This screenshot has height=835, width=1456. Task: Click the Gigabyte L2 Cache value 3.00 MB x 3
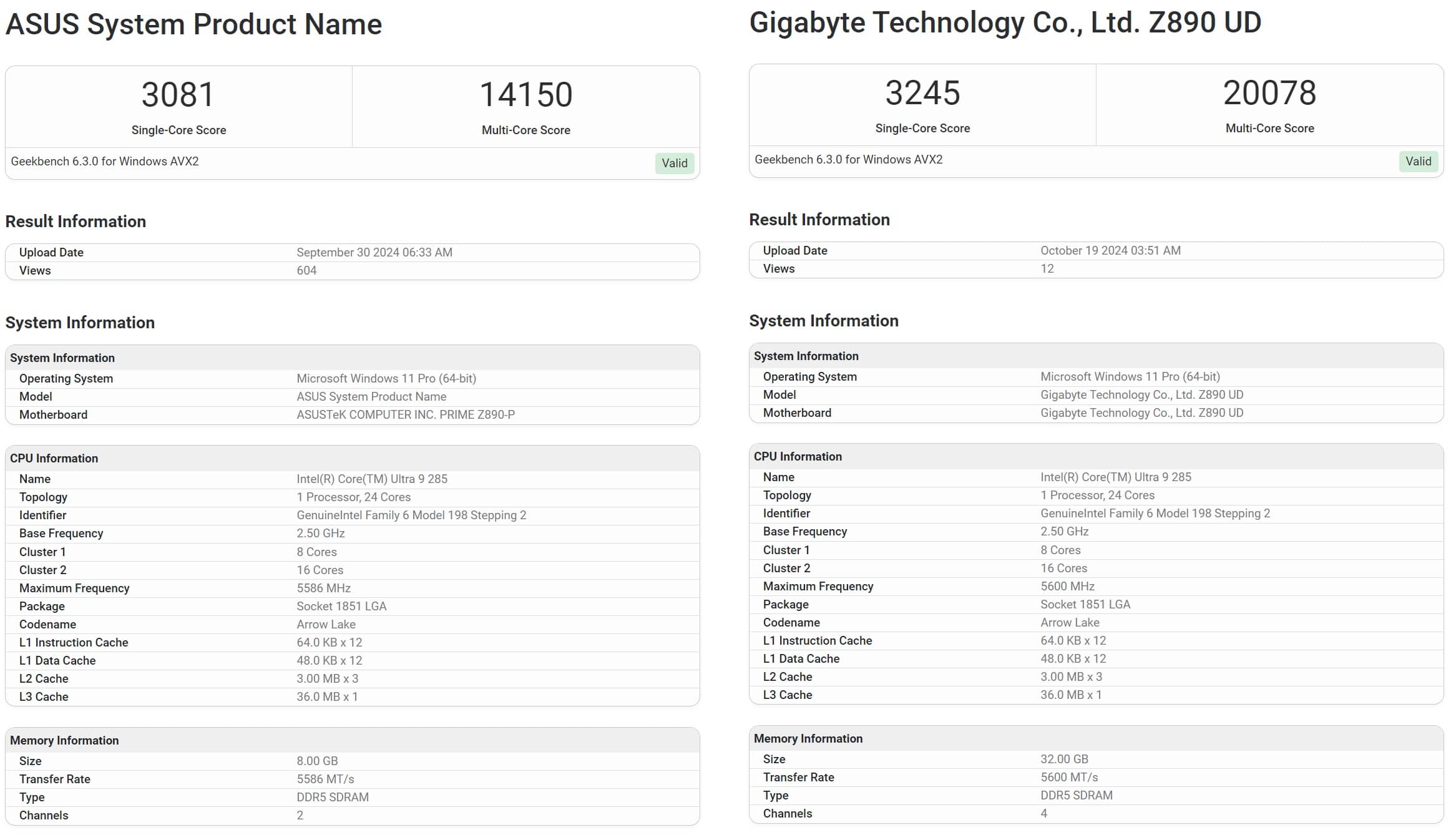(1071, 676)
